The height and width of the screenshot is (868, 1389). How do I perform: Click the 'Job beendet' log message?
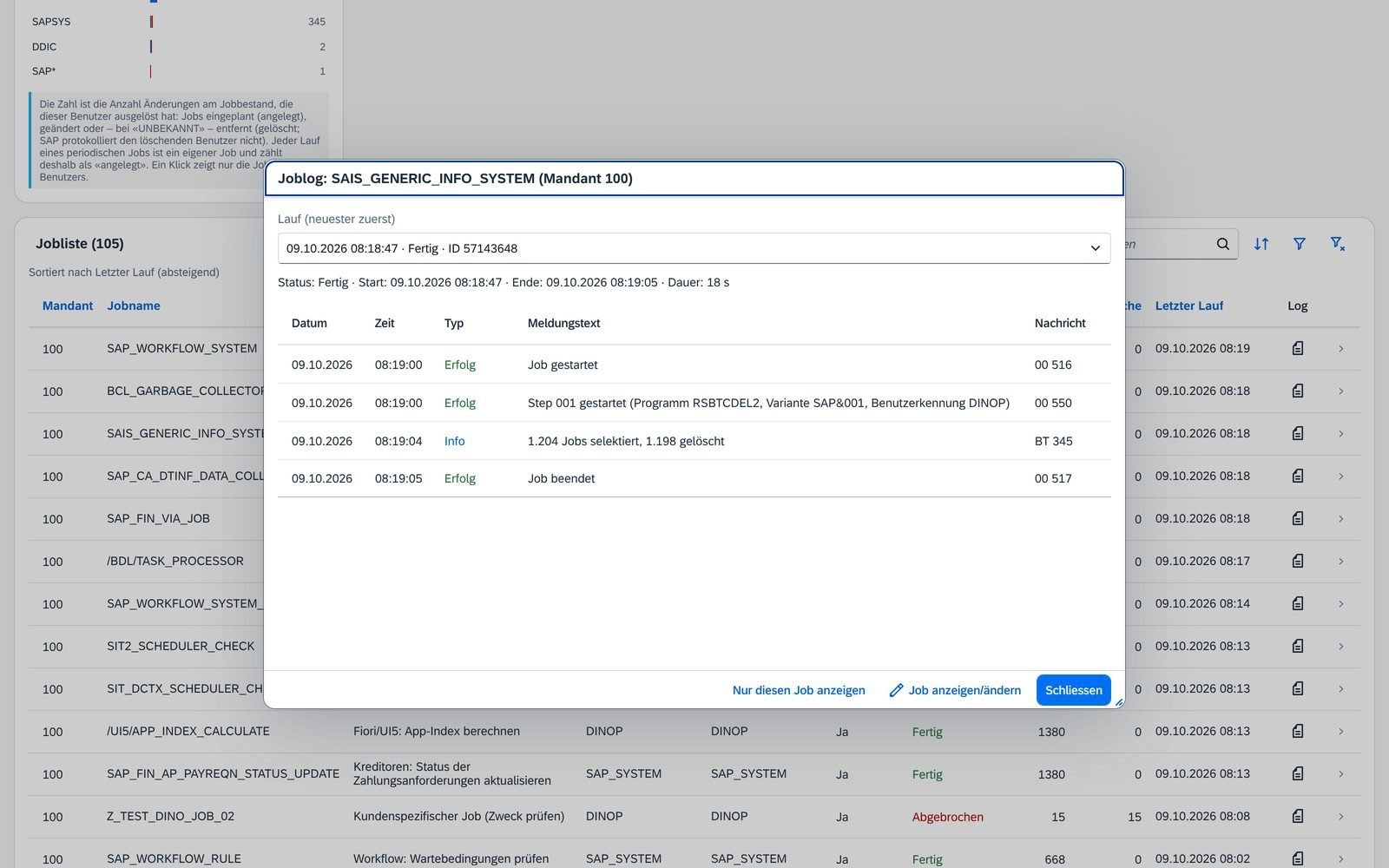pyautogui.click(x=561, y=478)
